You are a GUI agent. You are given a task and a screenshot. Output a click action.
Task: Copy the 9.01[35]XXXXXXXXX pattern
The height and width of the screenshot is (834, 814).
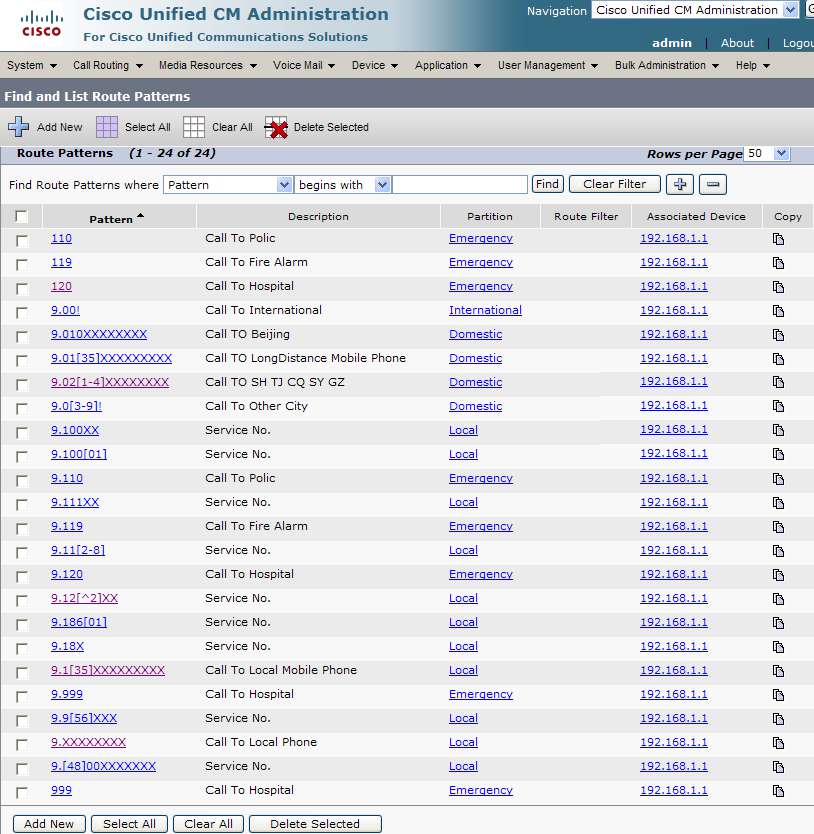778,359
